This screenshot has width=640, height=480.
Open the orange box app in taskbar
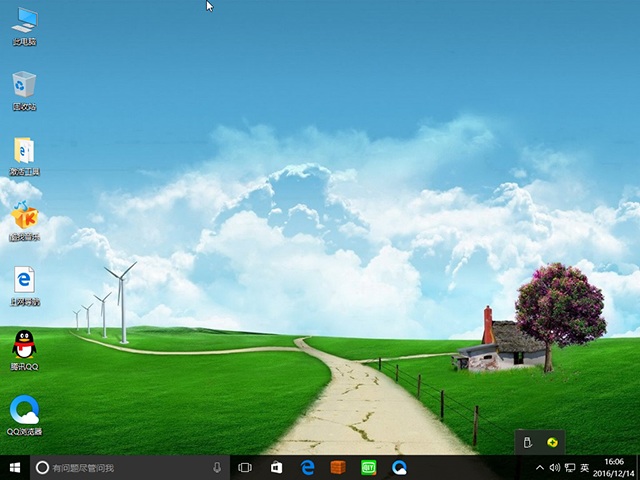(x=338, y=468)
